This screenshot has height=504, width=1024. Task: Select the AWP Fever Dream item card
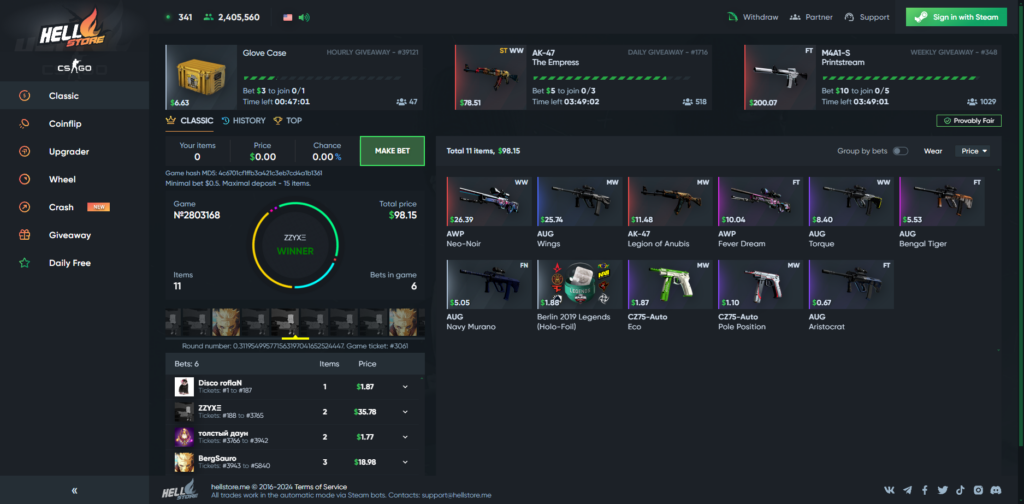point(760,213)
